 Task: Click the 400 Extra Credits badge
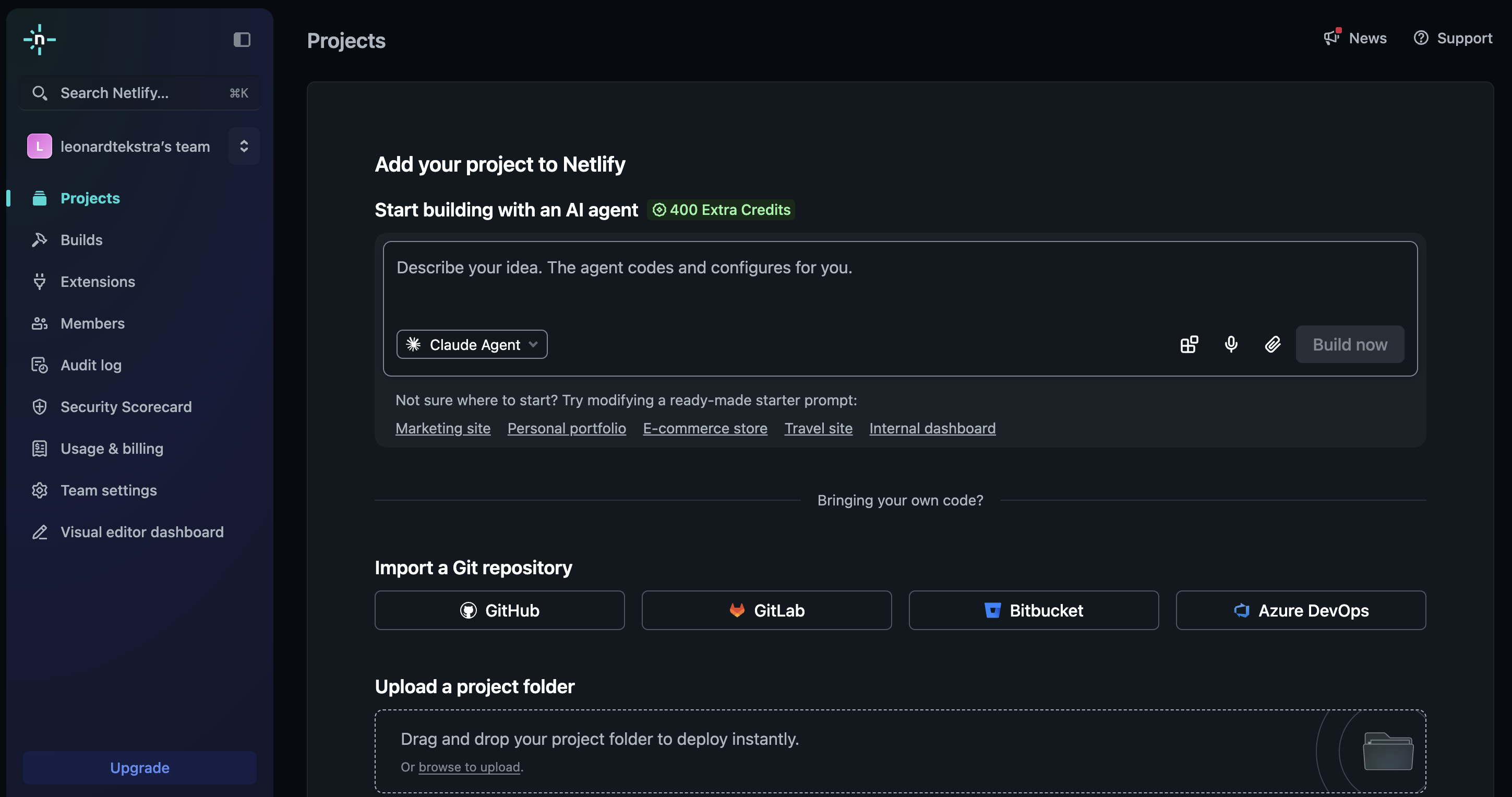pos(722,210)
